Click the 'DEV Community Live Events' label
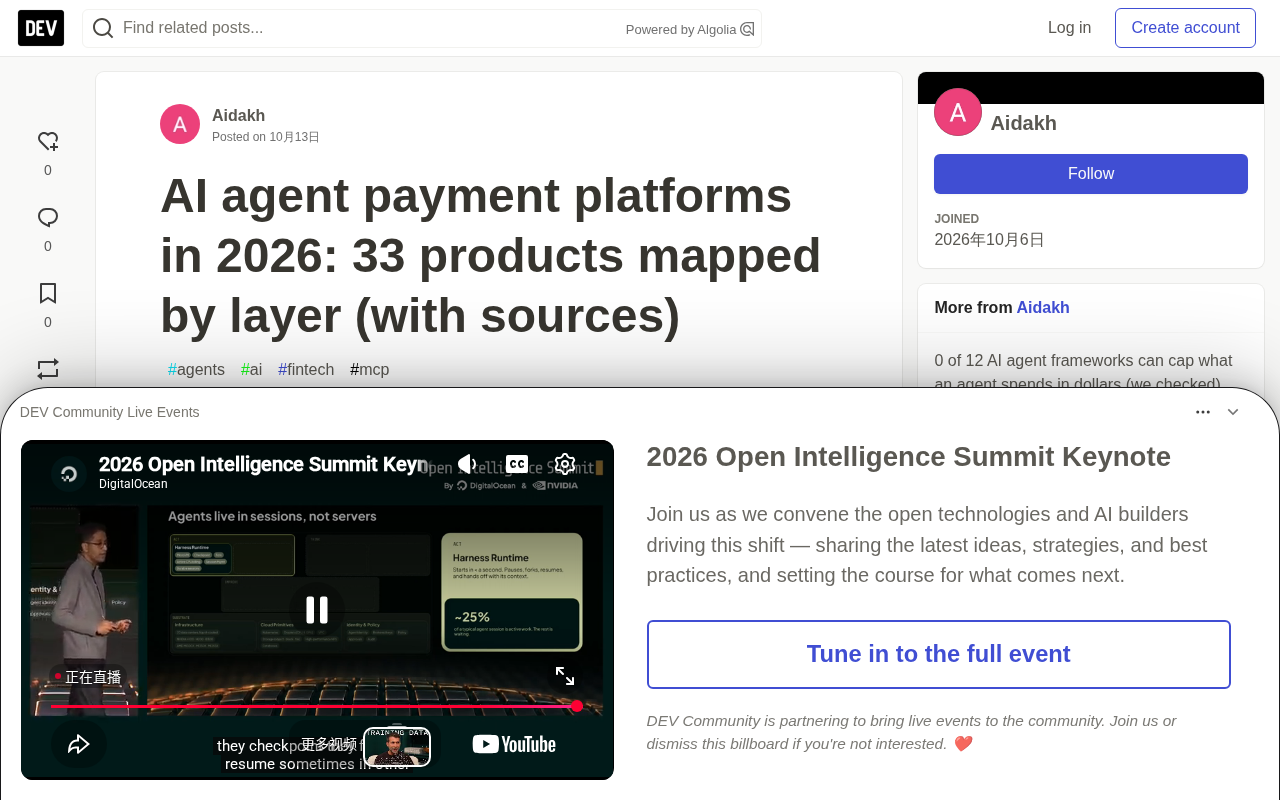 coord(110,412)
